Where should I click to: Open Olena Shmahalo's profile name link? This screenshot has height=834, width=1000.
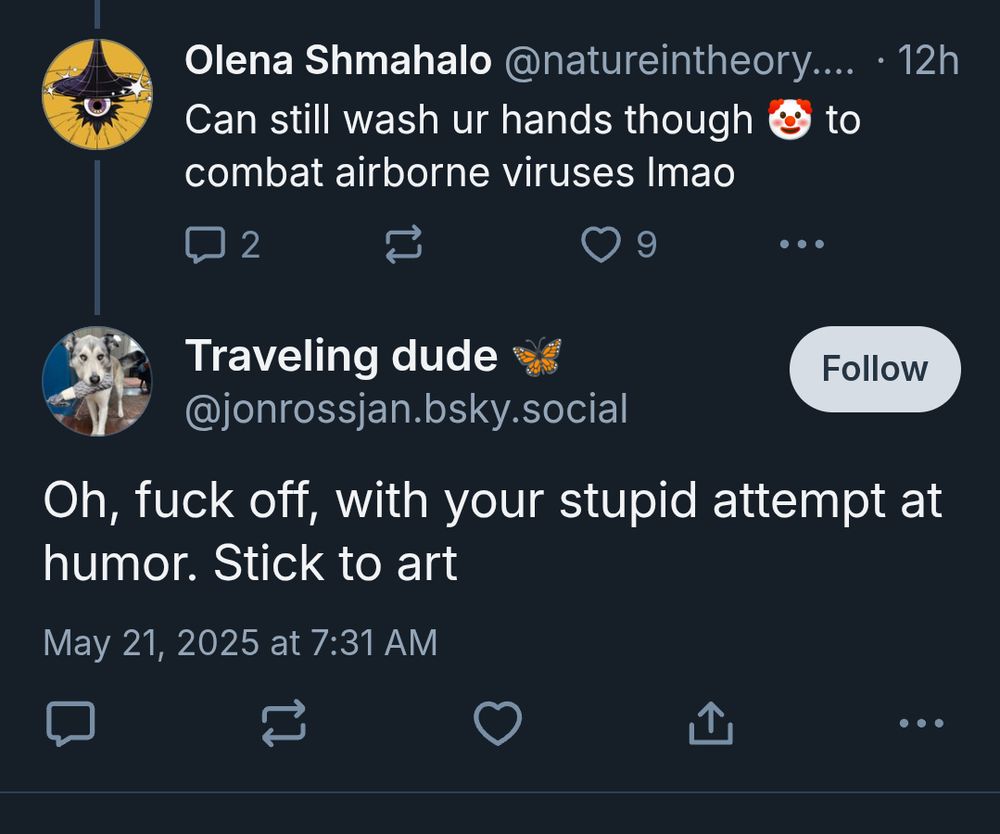(338, 62)
